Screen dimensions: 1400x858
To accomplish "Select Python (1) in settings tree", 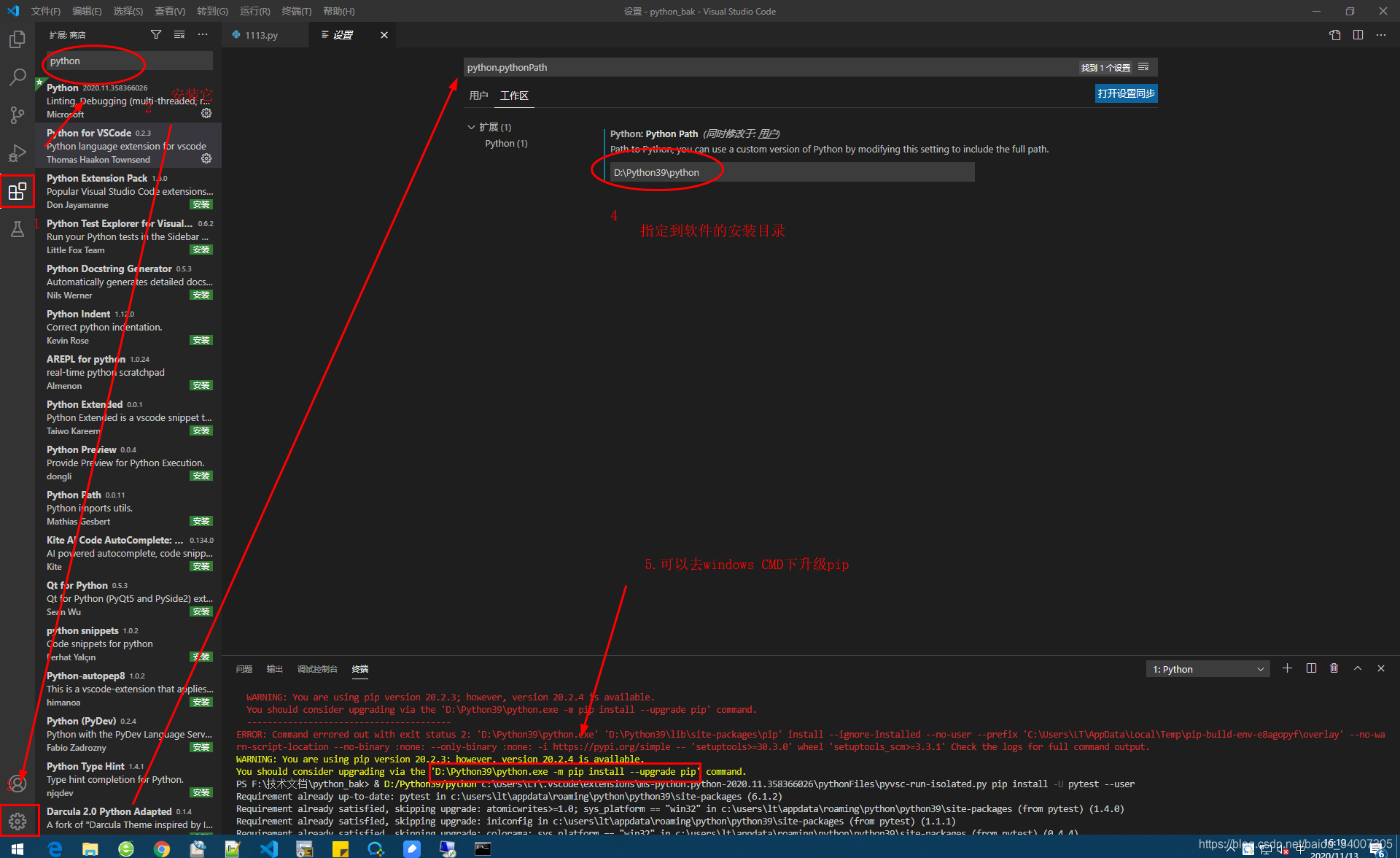I will click(x=506, y=144).
